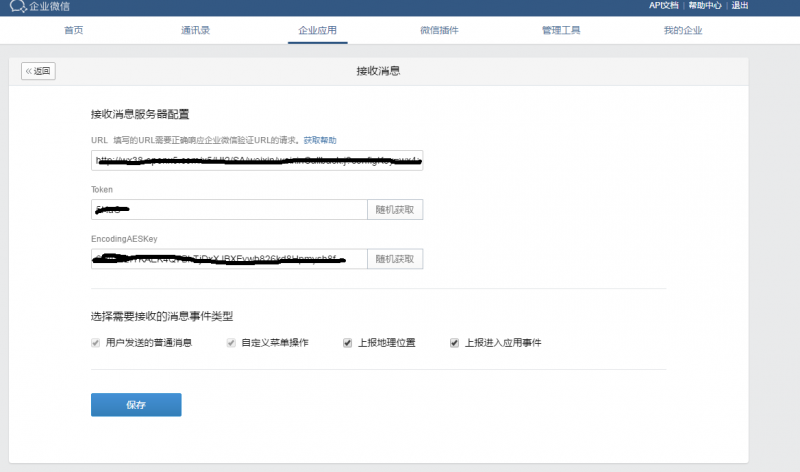Viewport: 800px width, 472px height.
Task: Click the EncodingAESKey label
Action: [124, 239]
